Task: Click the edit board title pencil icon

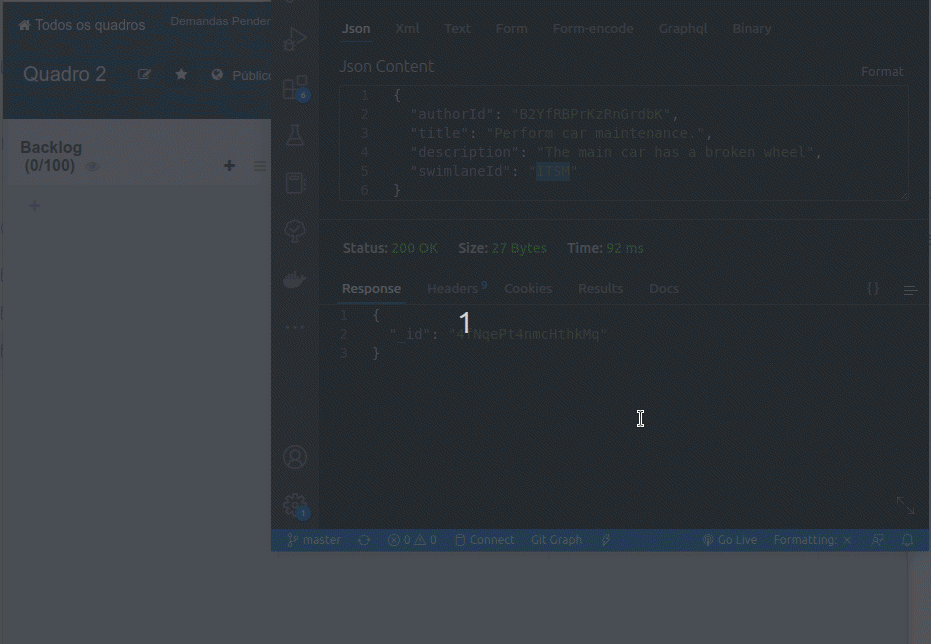Action: (x=144, y=74)
